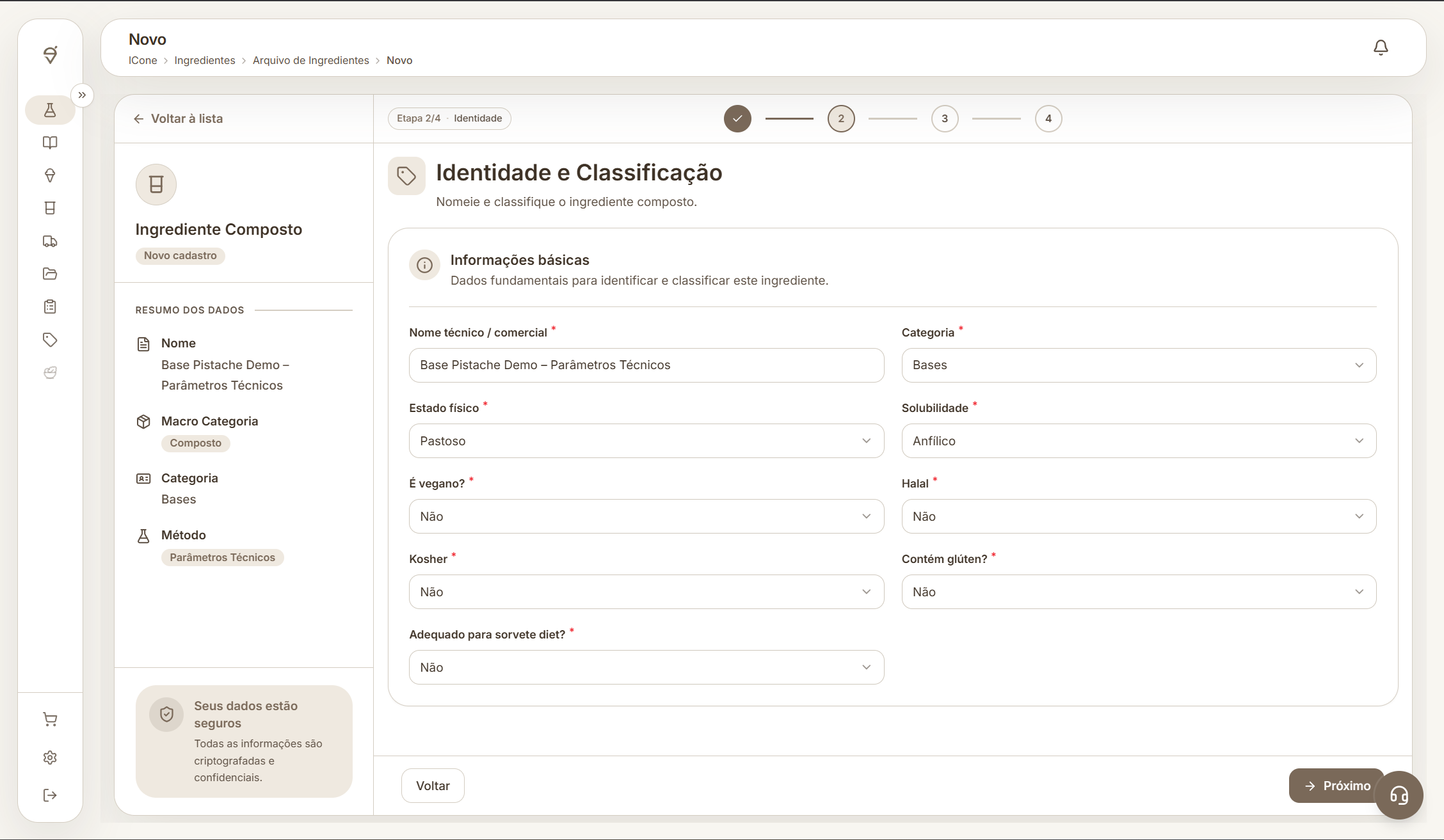The image size is (1444, 840).
Task: Click the Ingredientes breadcrumb link
Action: pos(205,60)
